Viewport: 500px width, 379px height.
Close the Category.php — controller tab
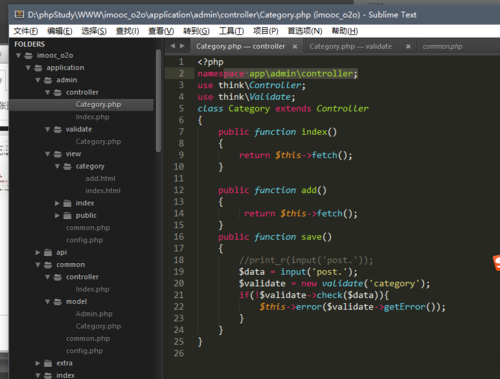[295, 47]
